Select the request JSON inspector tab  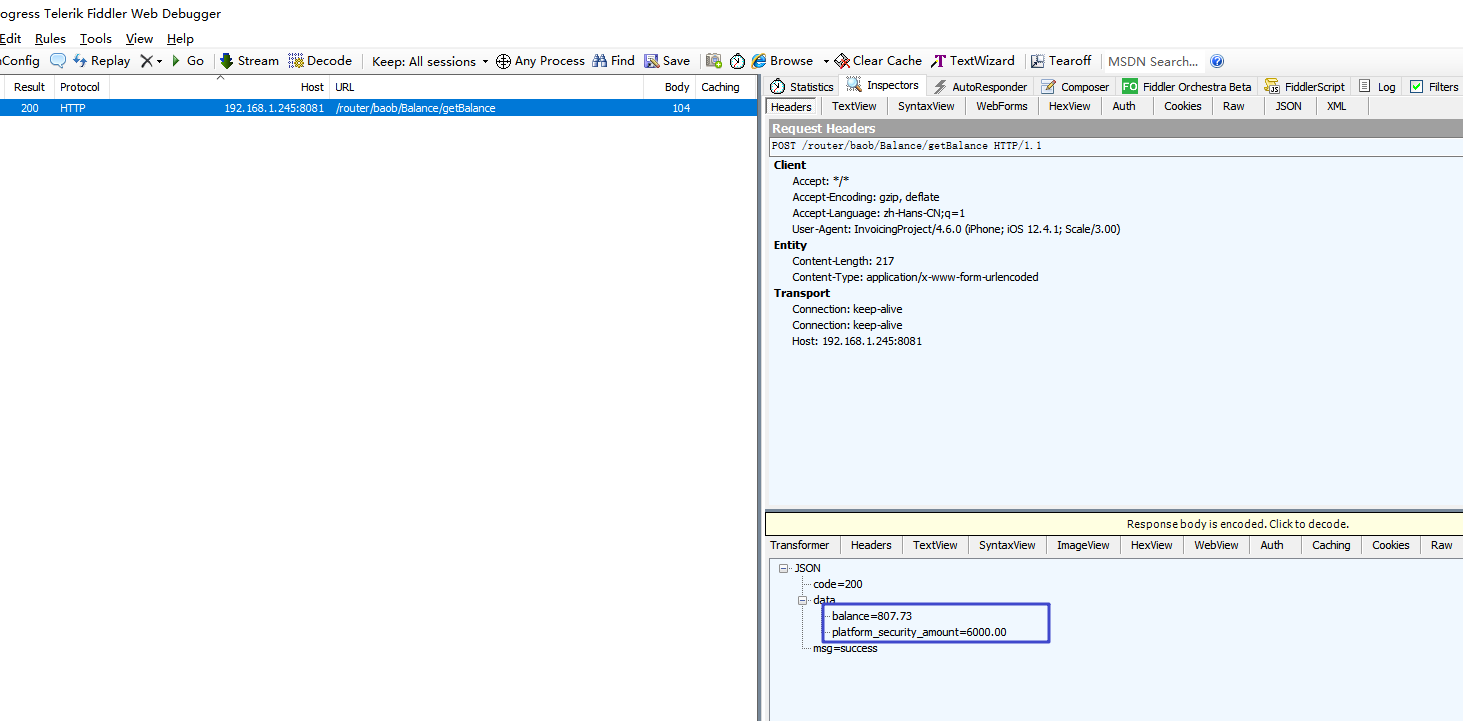tap(1289, 106)
